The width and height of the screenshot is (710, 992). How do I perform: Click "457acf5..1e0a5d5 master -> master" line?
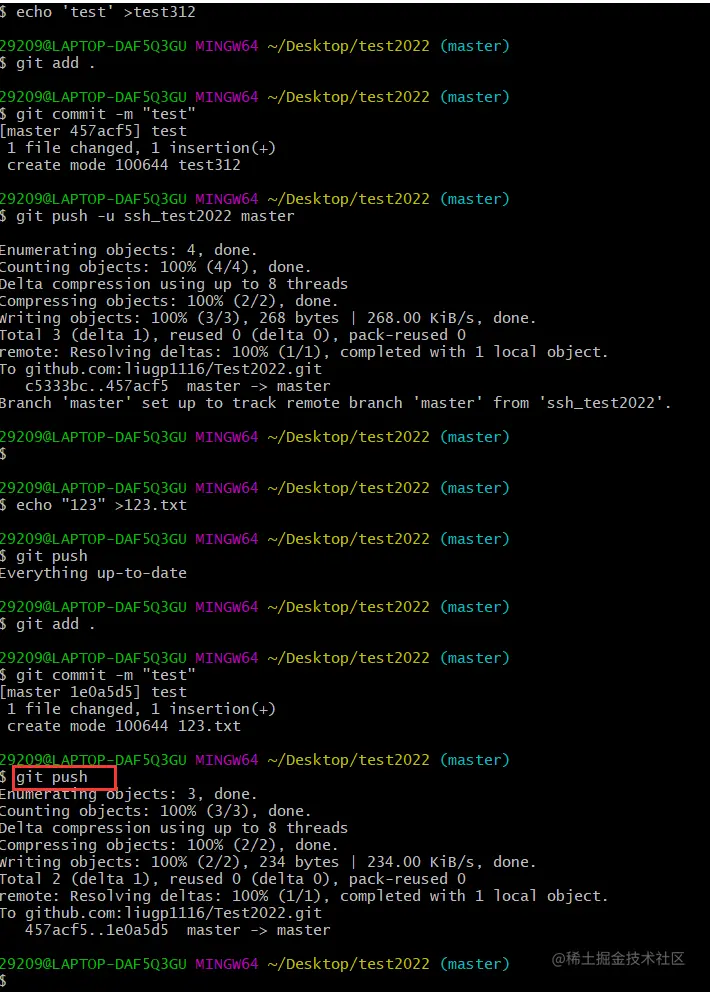[178, 930]
